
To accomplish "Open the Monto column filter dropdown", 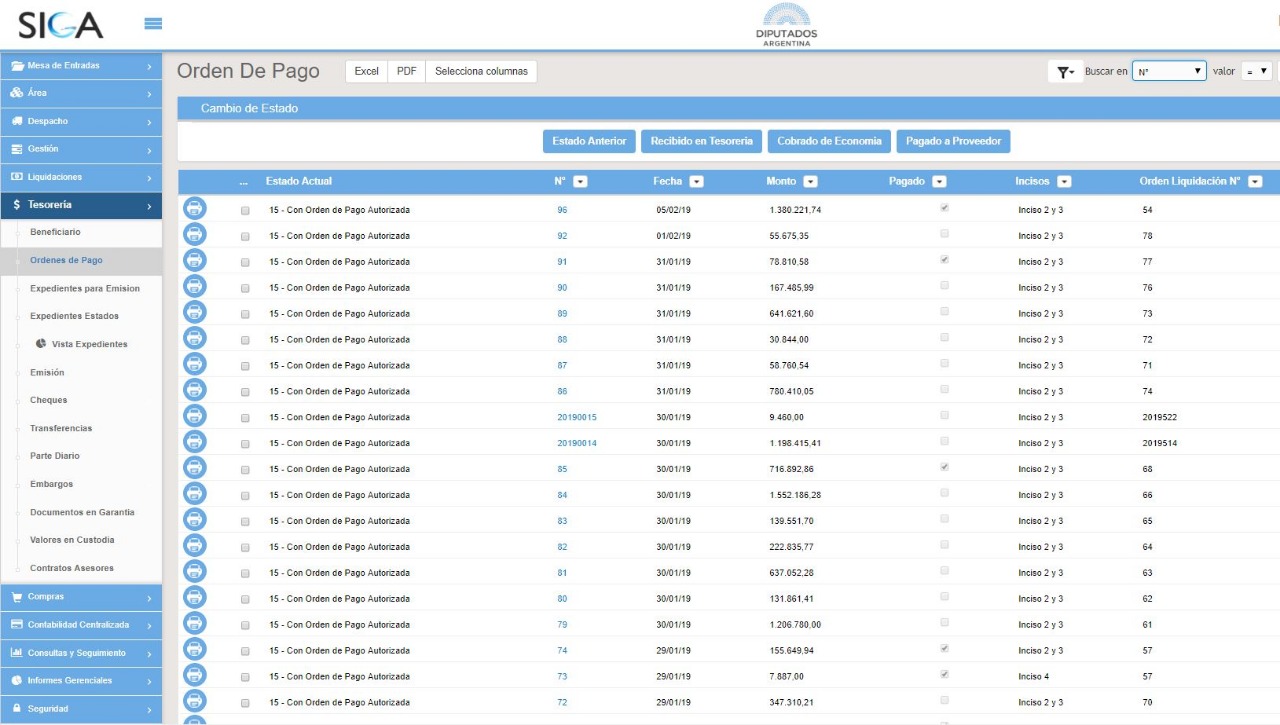I will pos(811,182).
